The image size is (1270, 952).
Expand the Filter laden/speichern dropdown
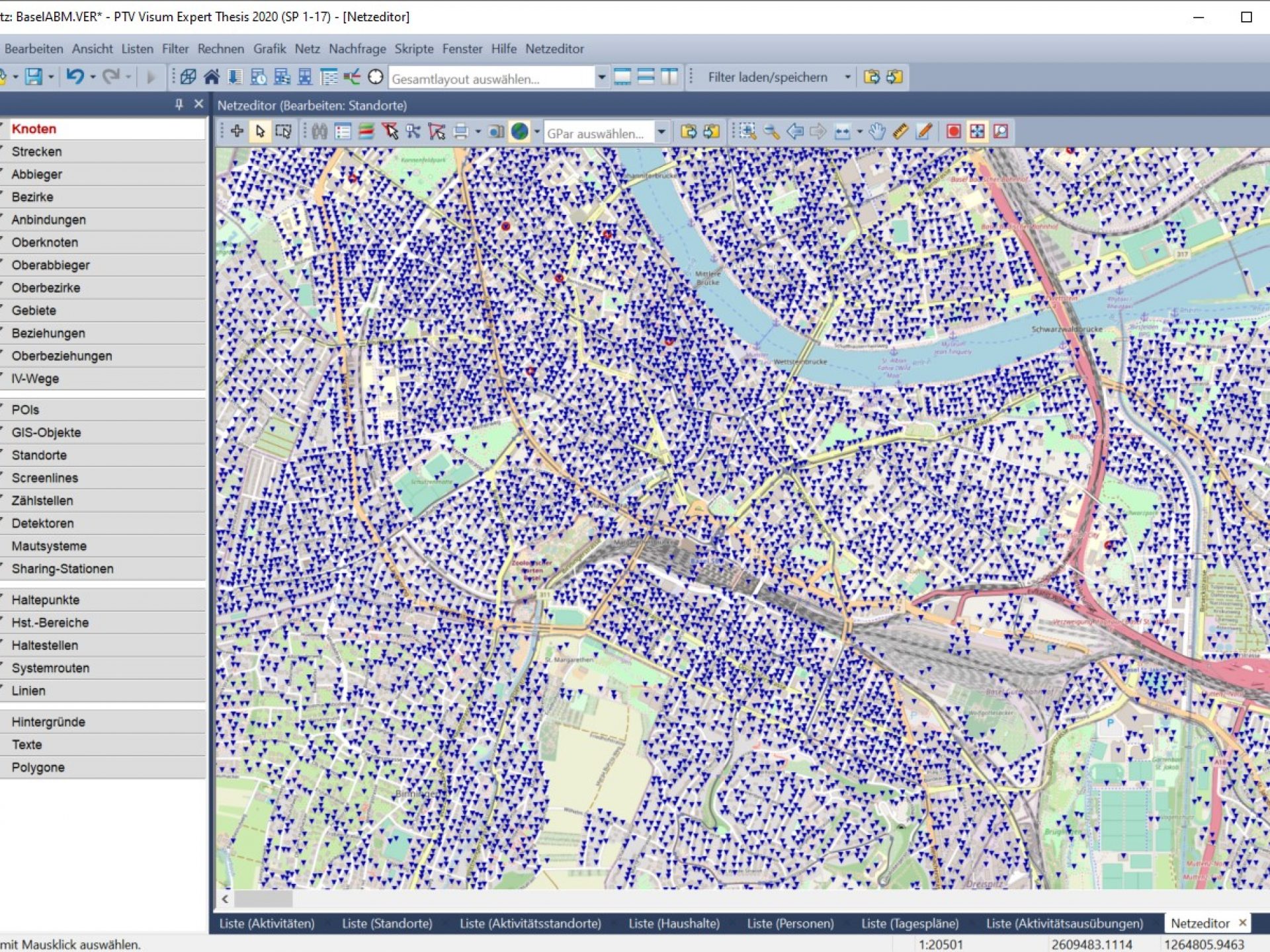[x=847, y=77]
